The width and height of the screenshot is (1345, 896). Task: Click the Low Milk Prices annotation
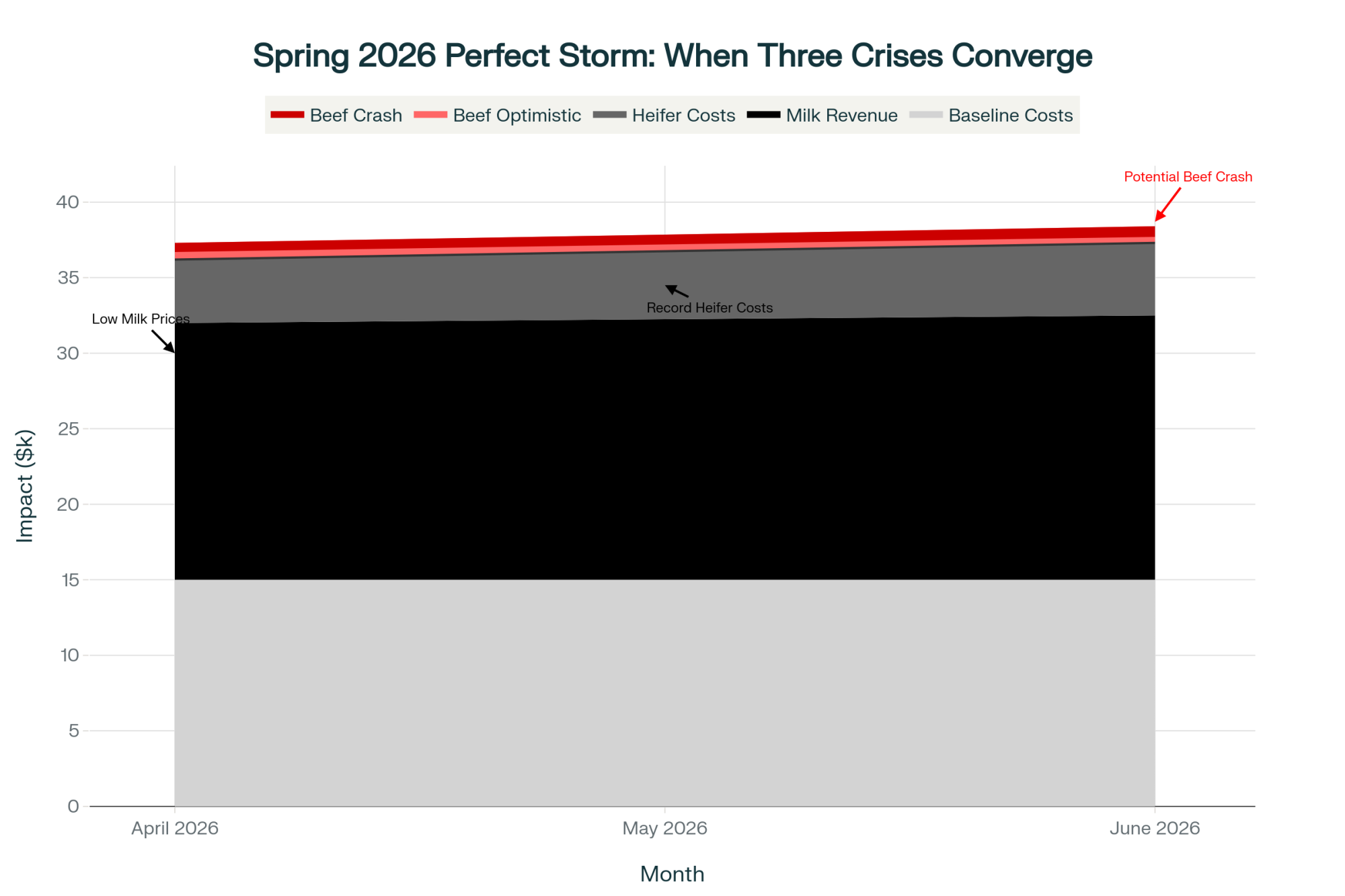(x=141, y=319)
